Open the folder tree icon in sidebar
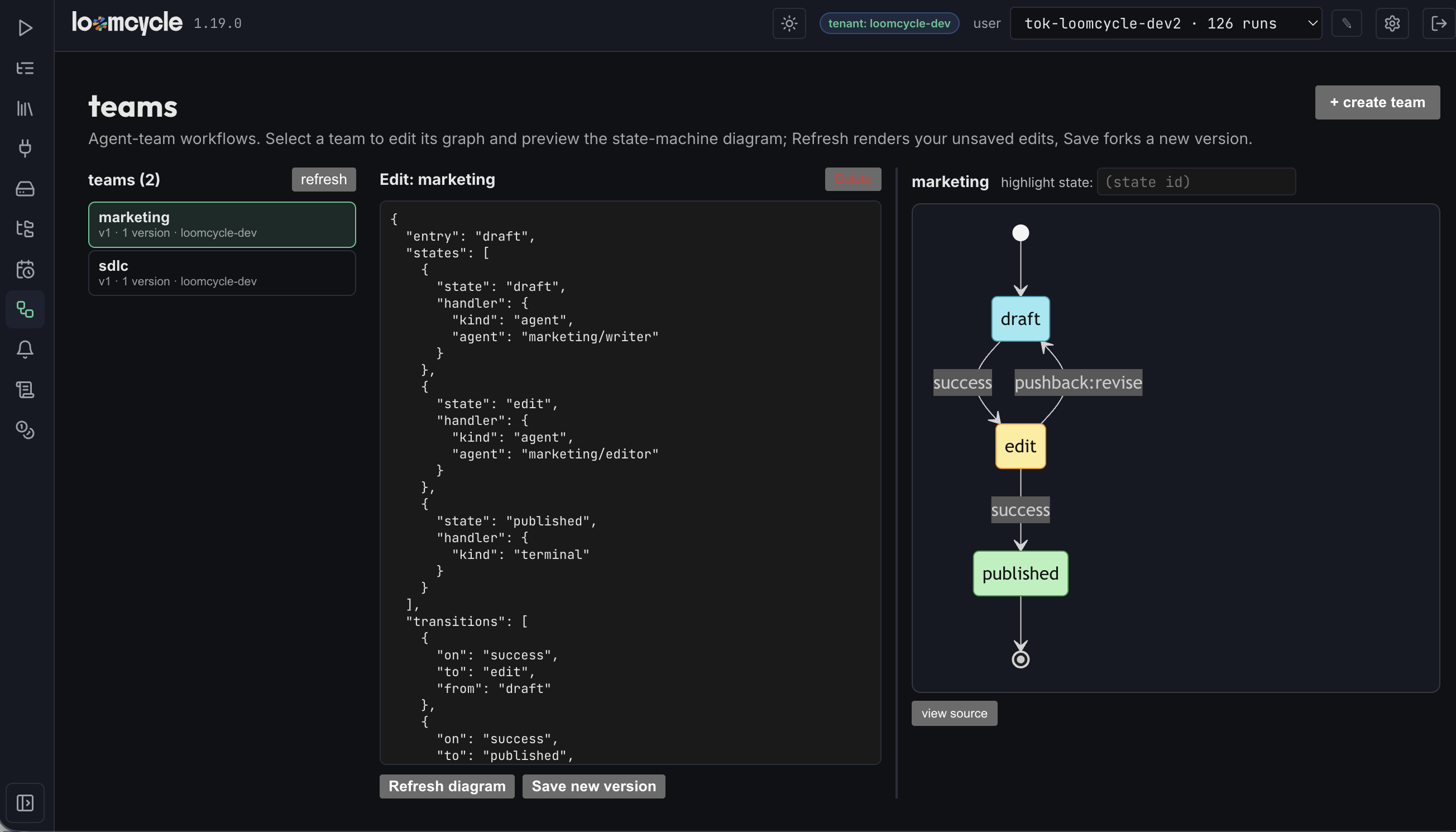 (25, 228)
